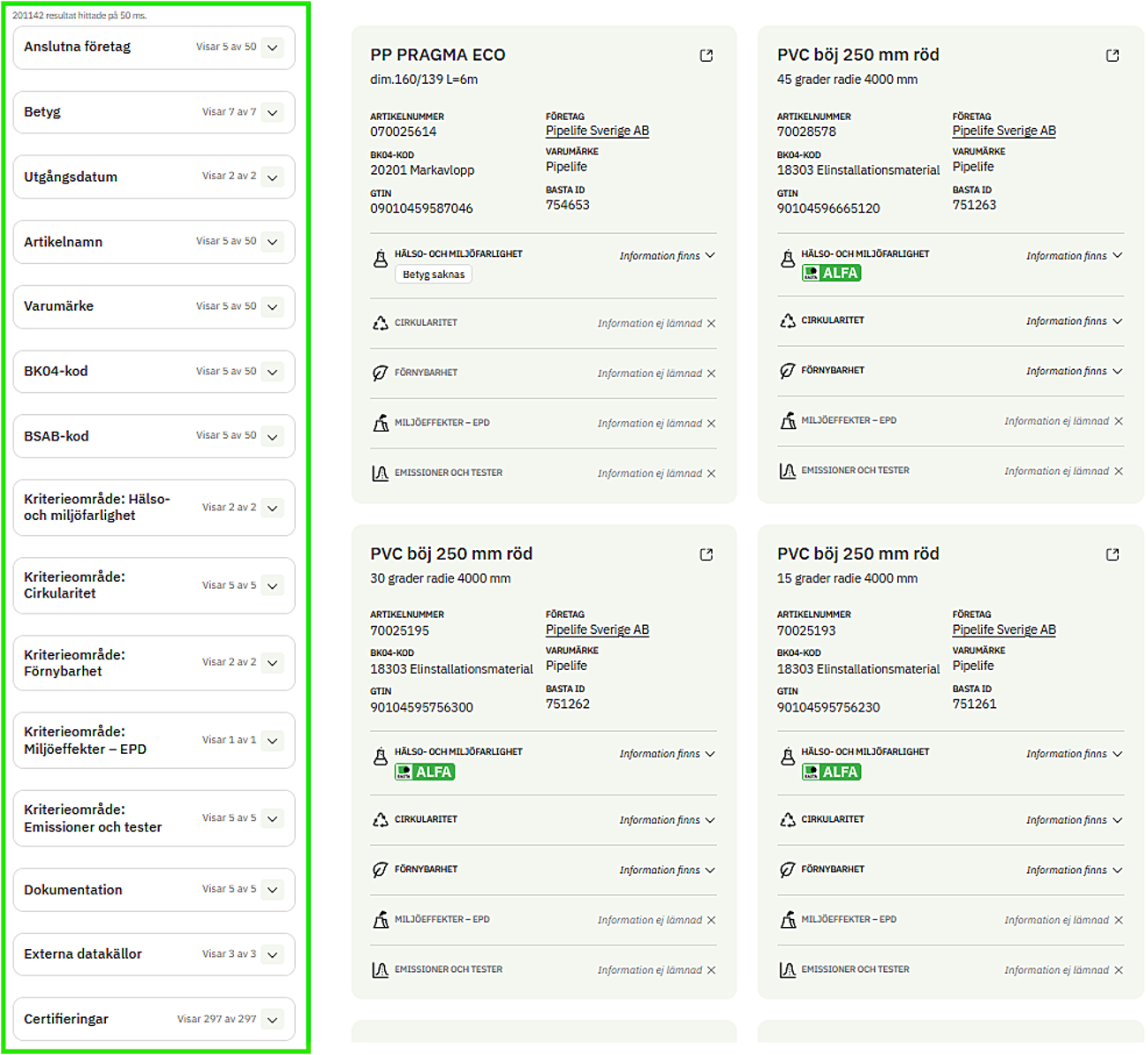1148x1055 pixels.
Task: Expand hälso- och miljöfarlighet 'Information finns' on PP PRAGMA ECO
Action: point(668,256)
